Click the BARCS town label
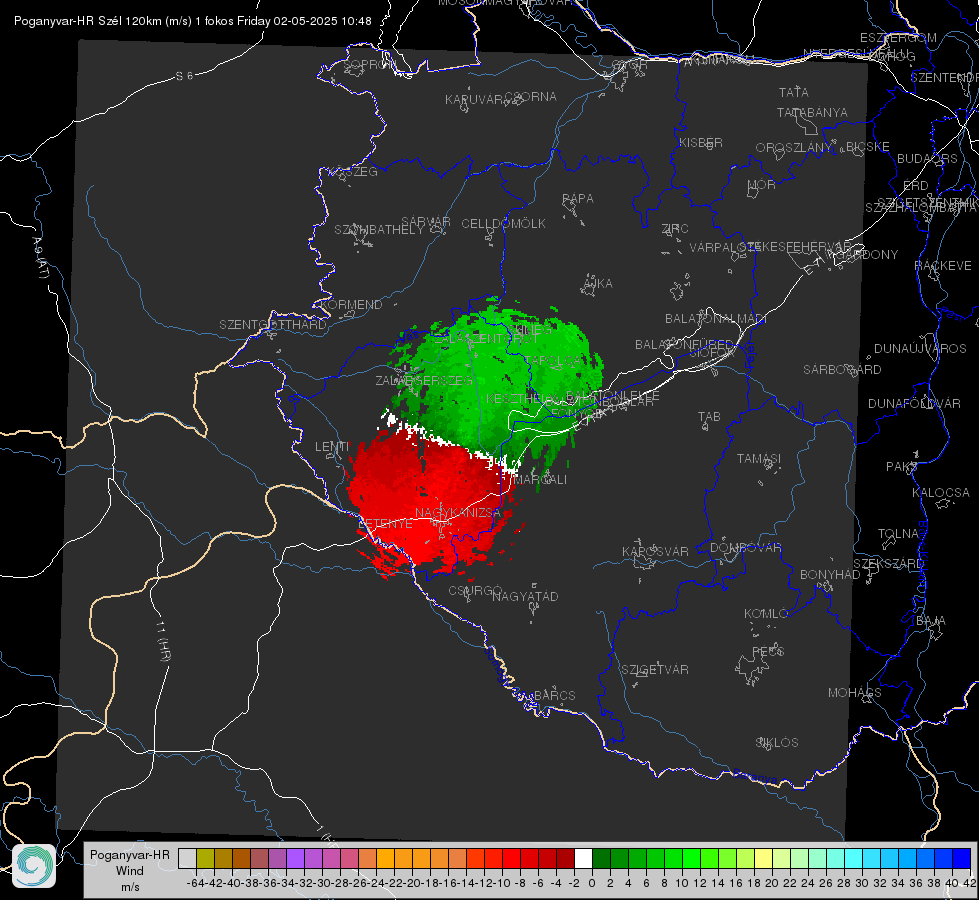979x900 pixels. point(555,695)
